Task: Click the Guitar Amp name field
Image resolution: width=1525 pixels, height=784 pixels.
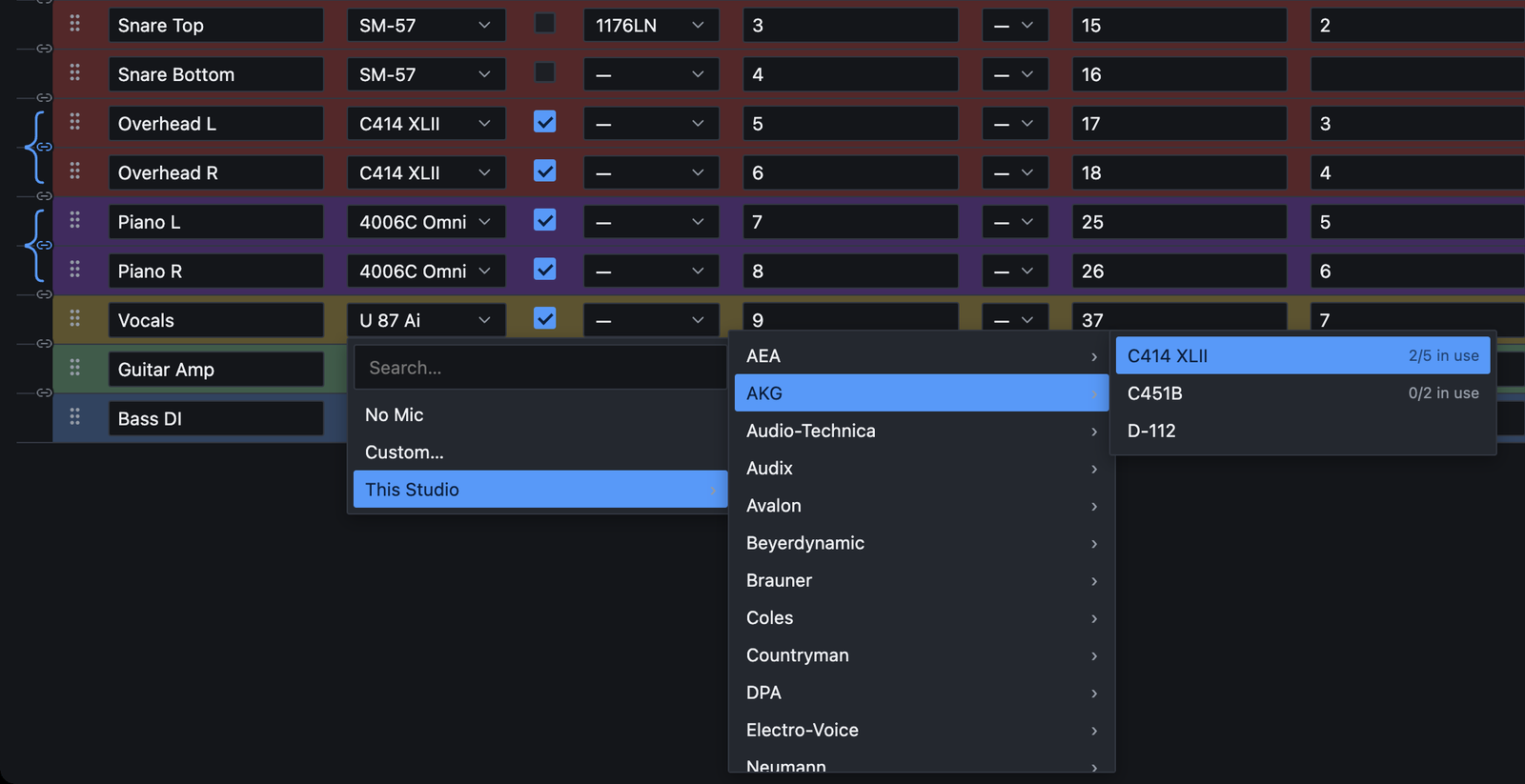Action: 216,370
